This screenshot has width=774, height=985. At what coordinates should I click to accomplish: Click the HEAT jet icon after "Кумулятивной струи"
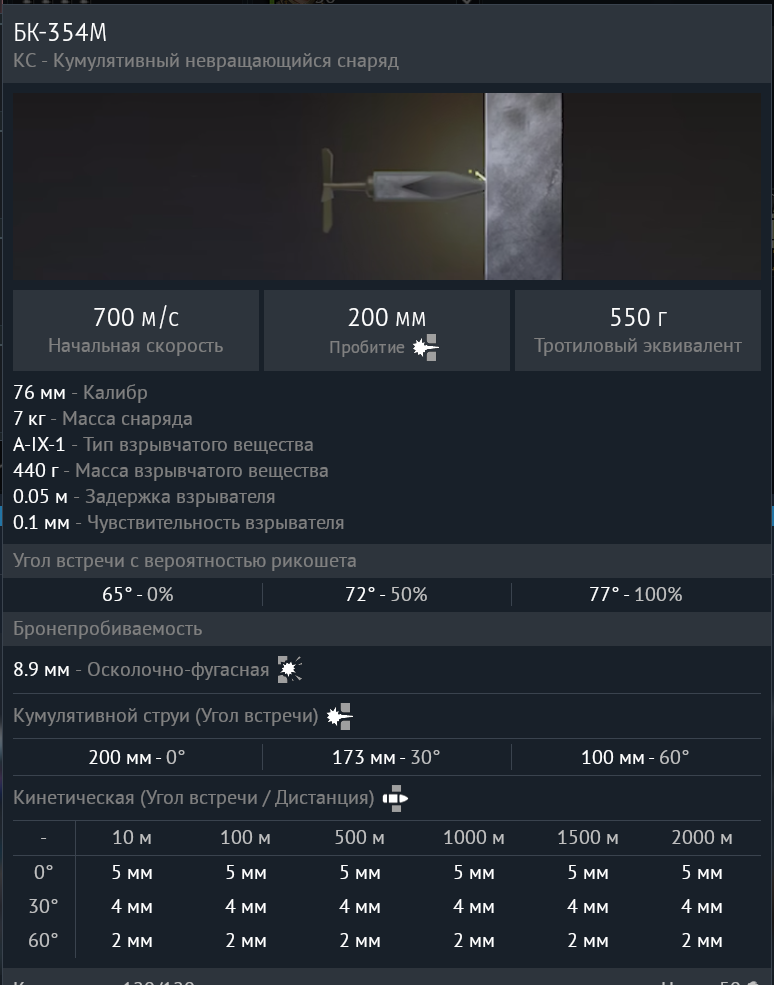point(340,716)
